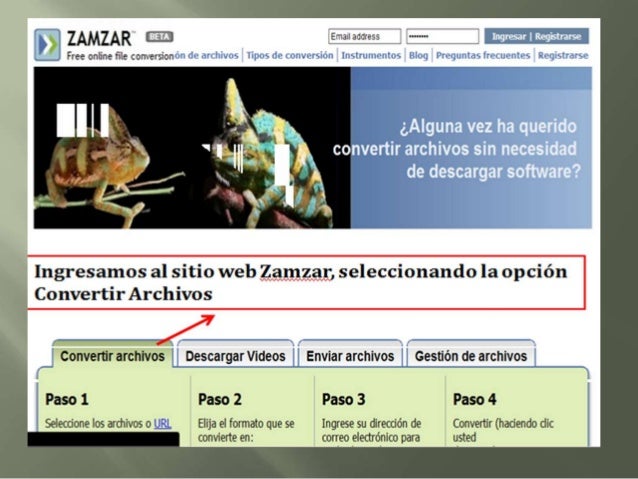Click the chameleon banner image
Viewport: 638px width, 479px height.
192,148
